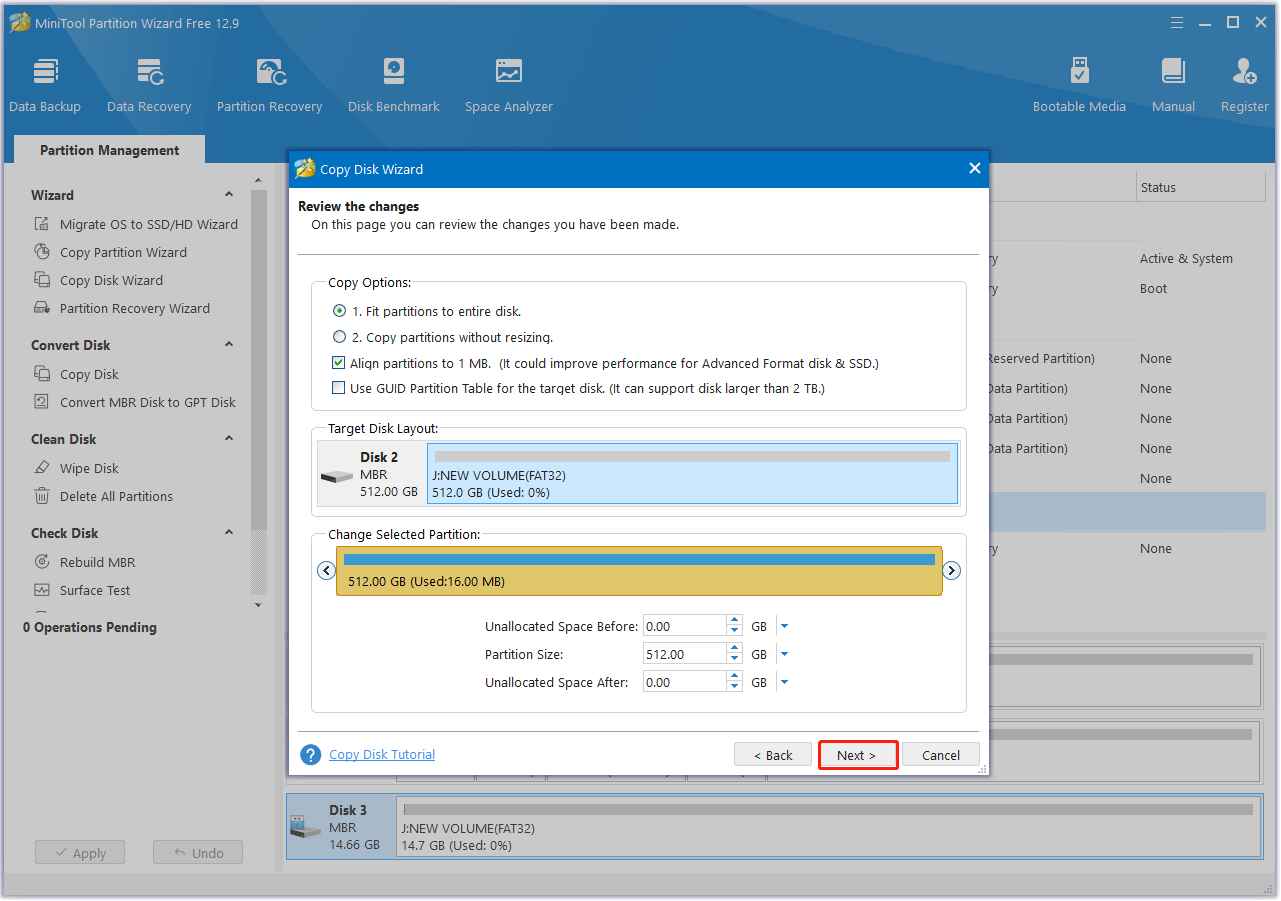This screenshot has width=1281, height=901.
Task: Click the left arrow beside the partition bar
Action: (x=326, y=570)
